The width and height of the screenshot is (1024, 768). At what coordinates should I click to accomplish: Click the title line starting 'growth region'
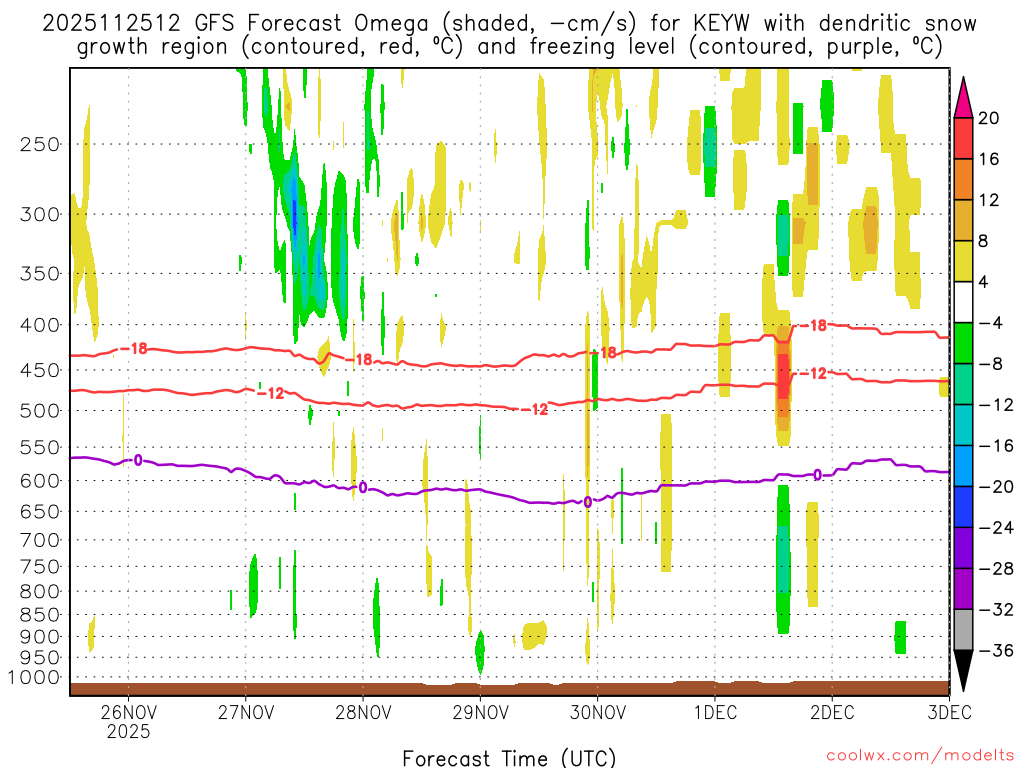click(x=509, y=47)
